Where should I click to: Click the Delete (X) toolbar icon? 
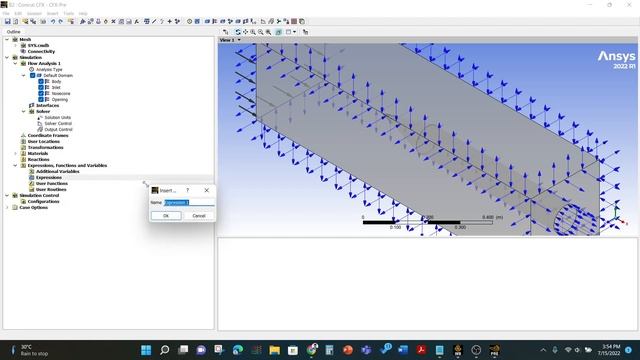point(113,21)
